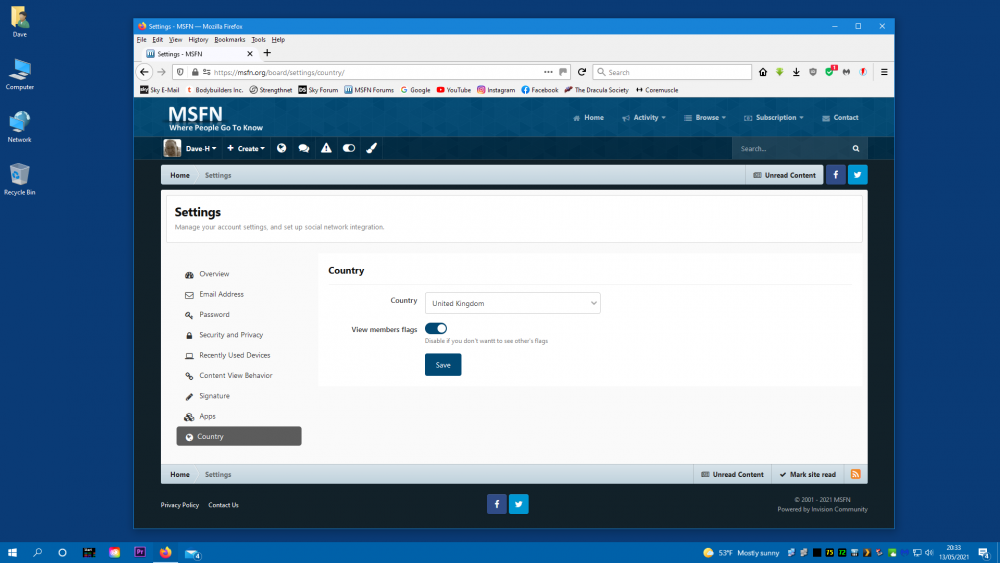Click the warning triangle reports icon
The image size is (1000, 563).
(x=326, y=148)
